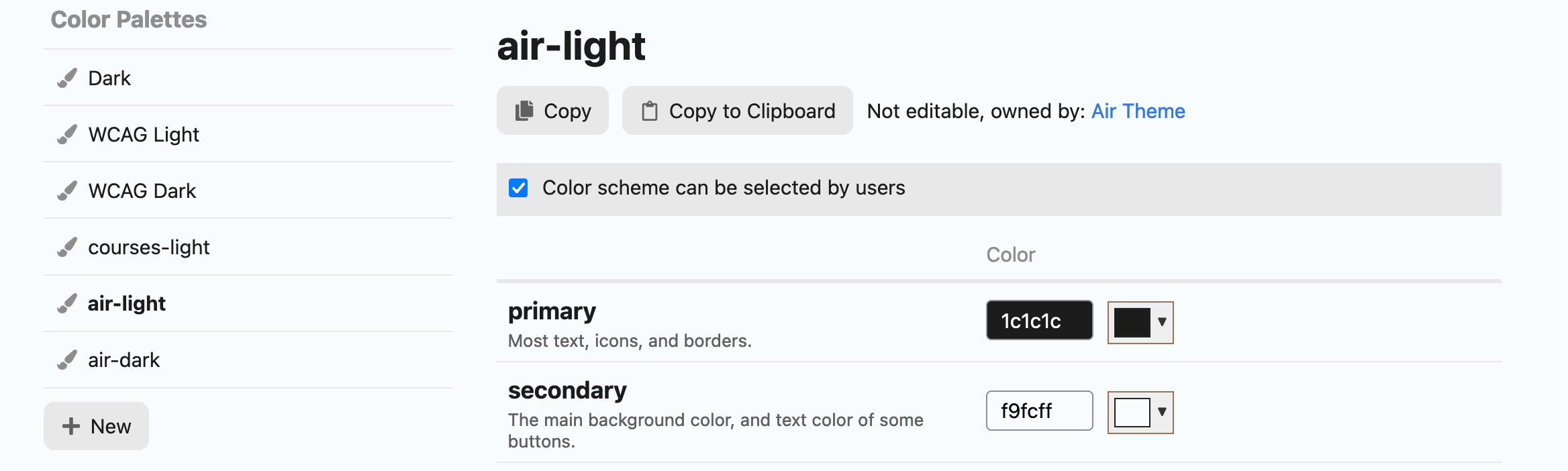Image resolution: width=1568 pixels, height=471 pixels.
Task: Click the paintbrush icon beside air-dark
Action: coord(67,360)
